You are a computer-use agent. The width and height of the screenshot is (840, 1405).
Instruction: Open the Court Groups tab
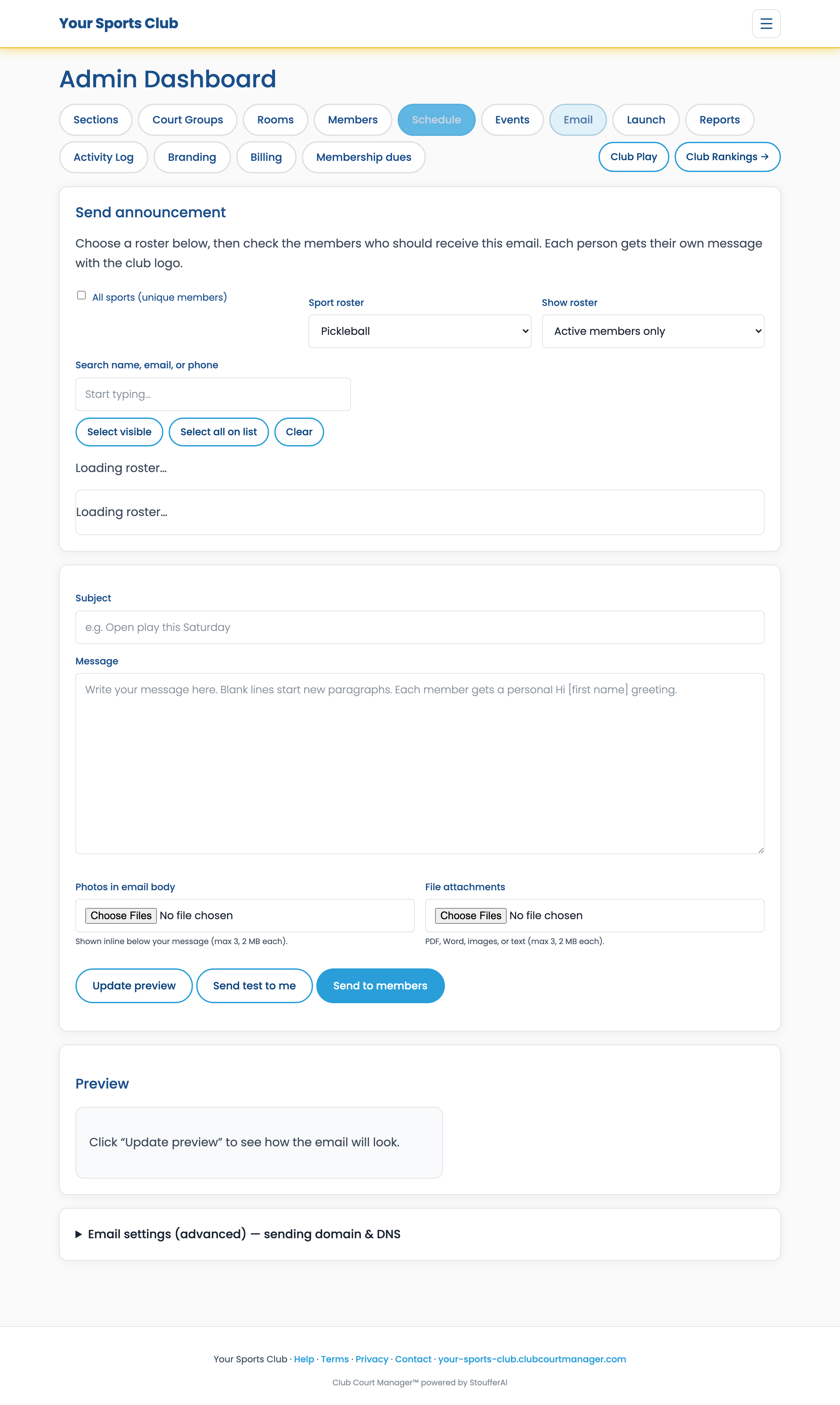(x=187, y=119)
